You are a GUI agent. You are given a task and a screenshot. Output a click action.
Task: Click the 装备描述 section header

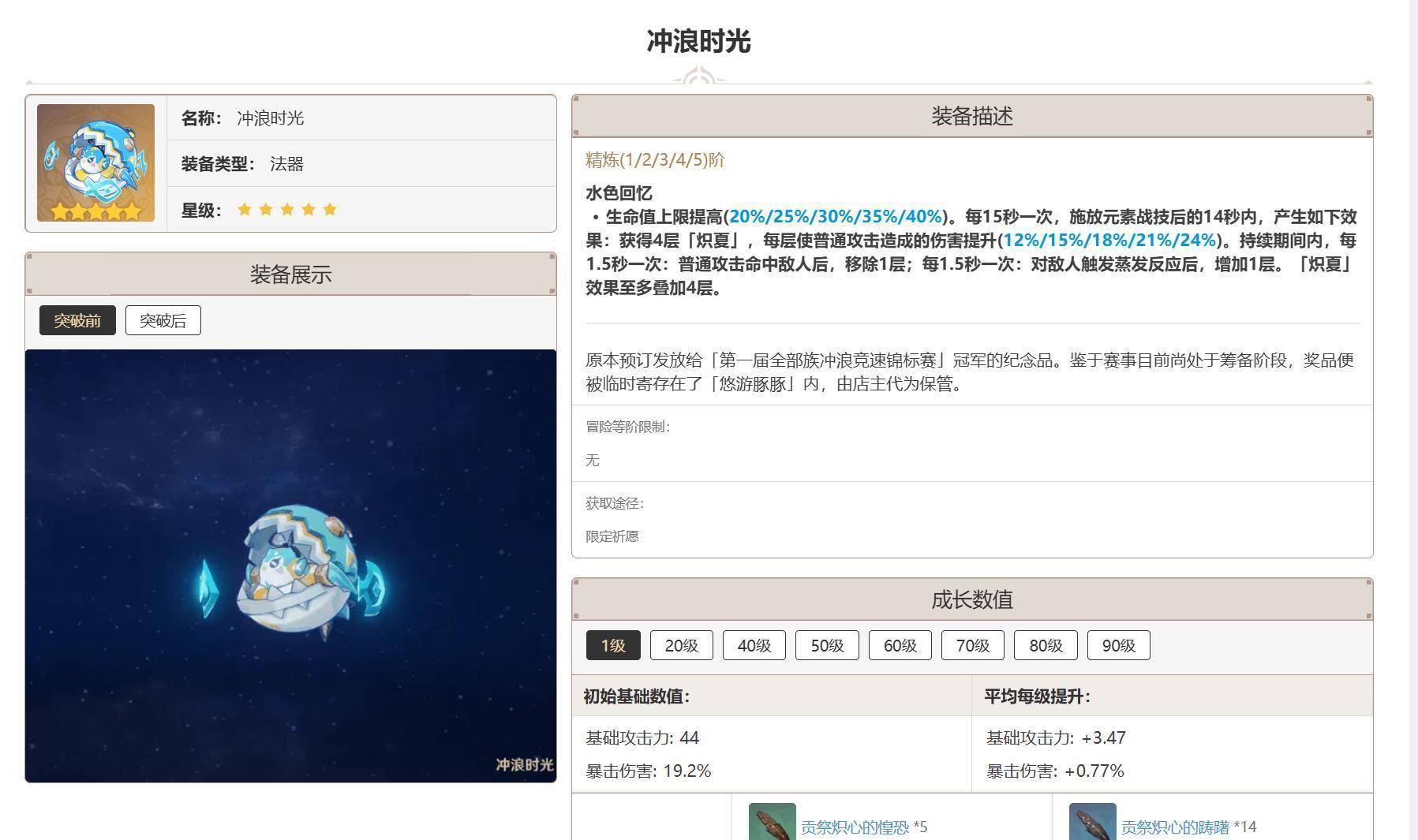point(971,116)
